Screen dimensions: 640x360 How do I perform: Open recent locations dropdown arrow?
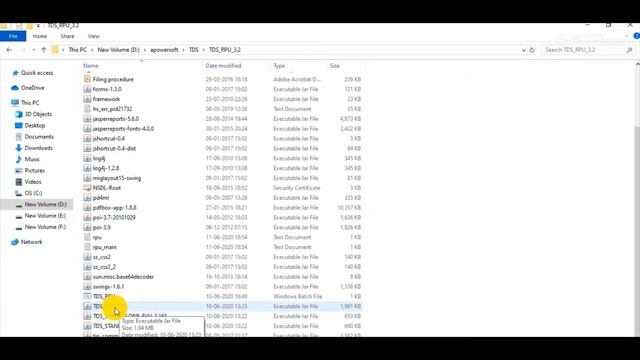34,50
